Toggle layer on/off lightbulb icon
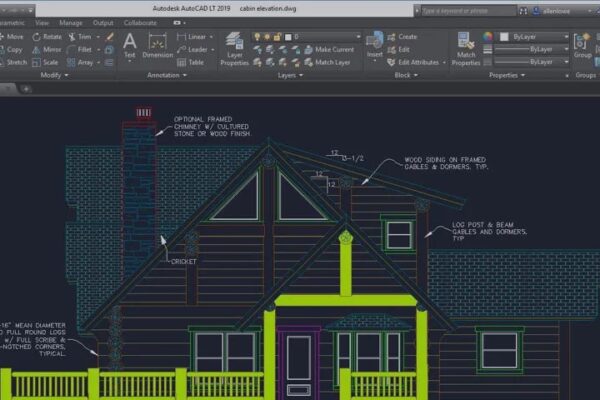600x400 pixels. pos(257,37)
